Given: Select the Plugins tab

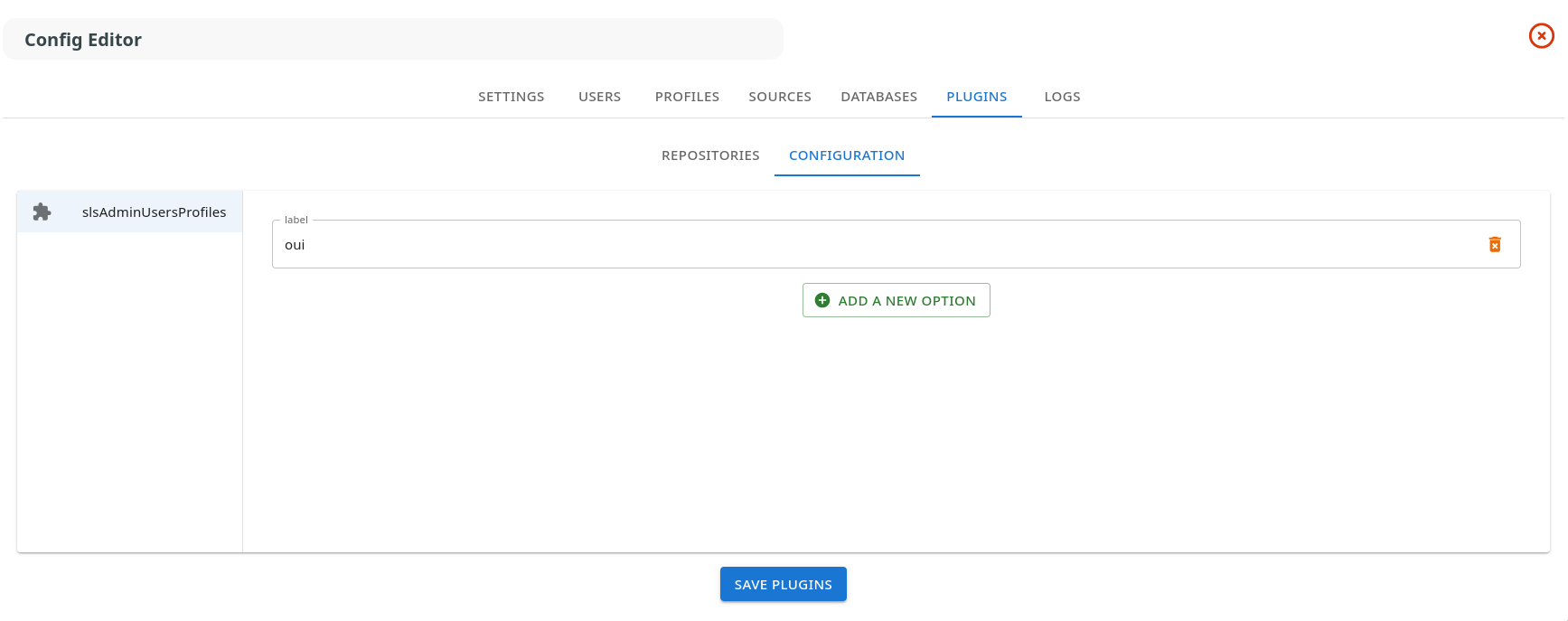Looking at the screenshot, I should click(x=977, y=97).
